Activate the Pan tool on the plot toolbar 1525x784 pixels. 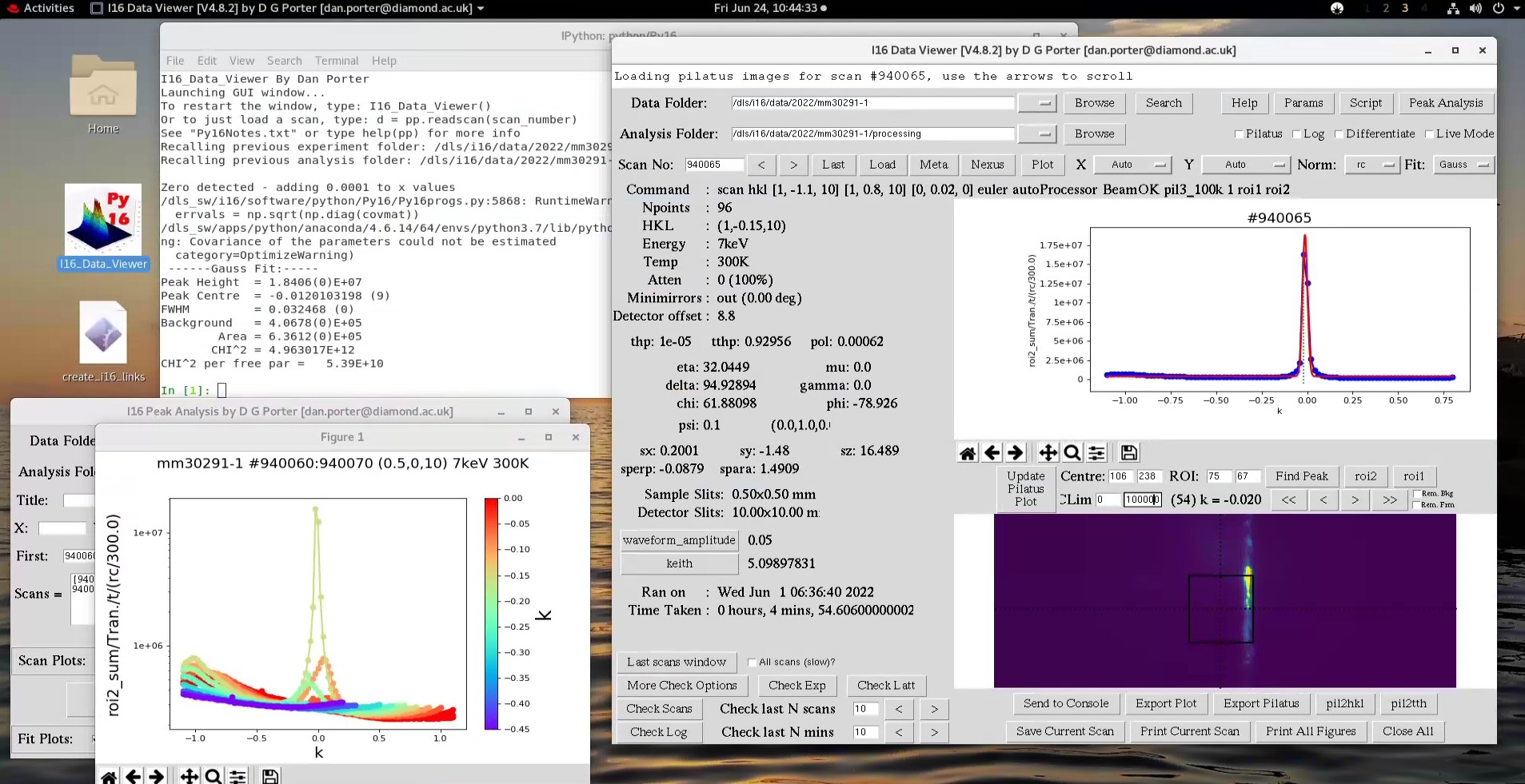coord(1047,452)
